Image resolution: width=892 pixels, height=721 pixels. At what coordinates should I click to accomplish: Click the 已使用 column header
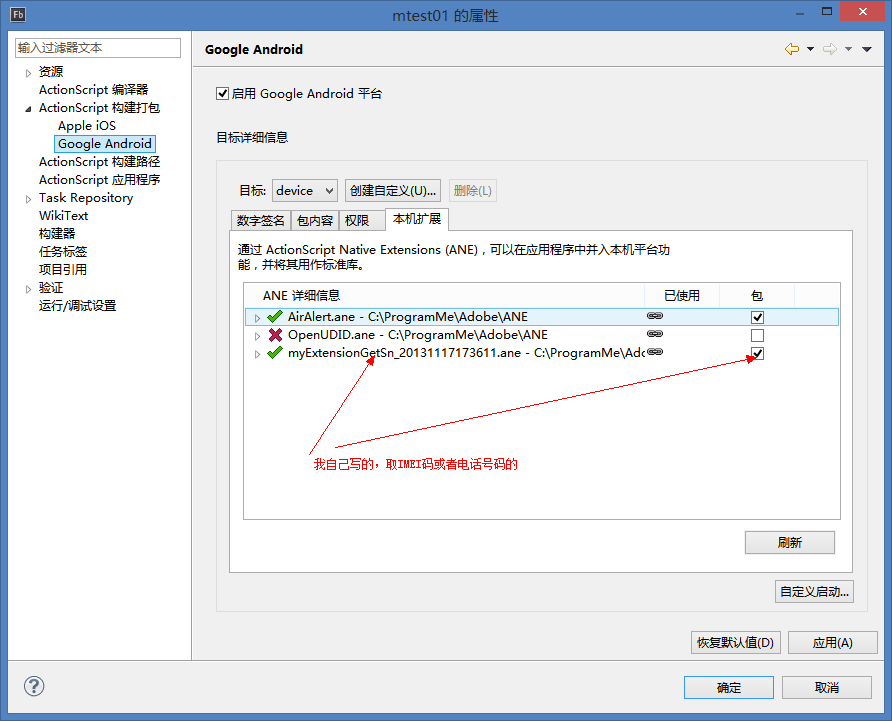[x=682, y=295]
